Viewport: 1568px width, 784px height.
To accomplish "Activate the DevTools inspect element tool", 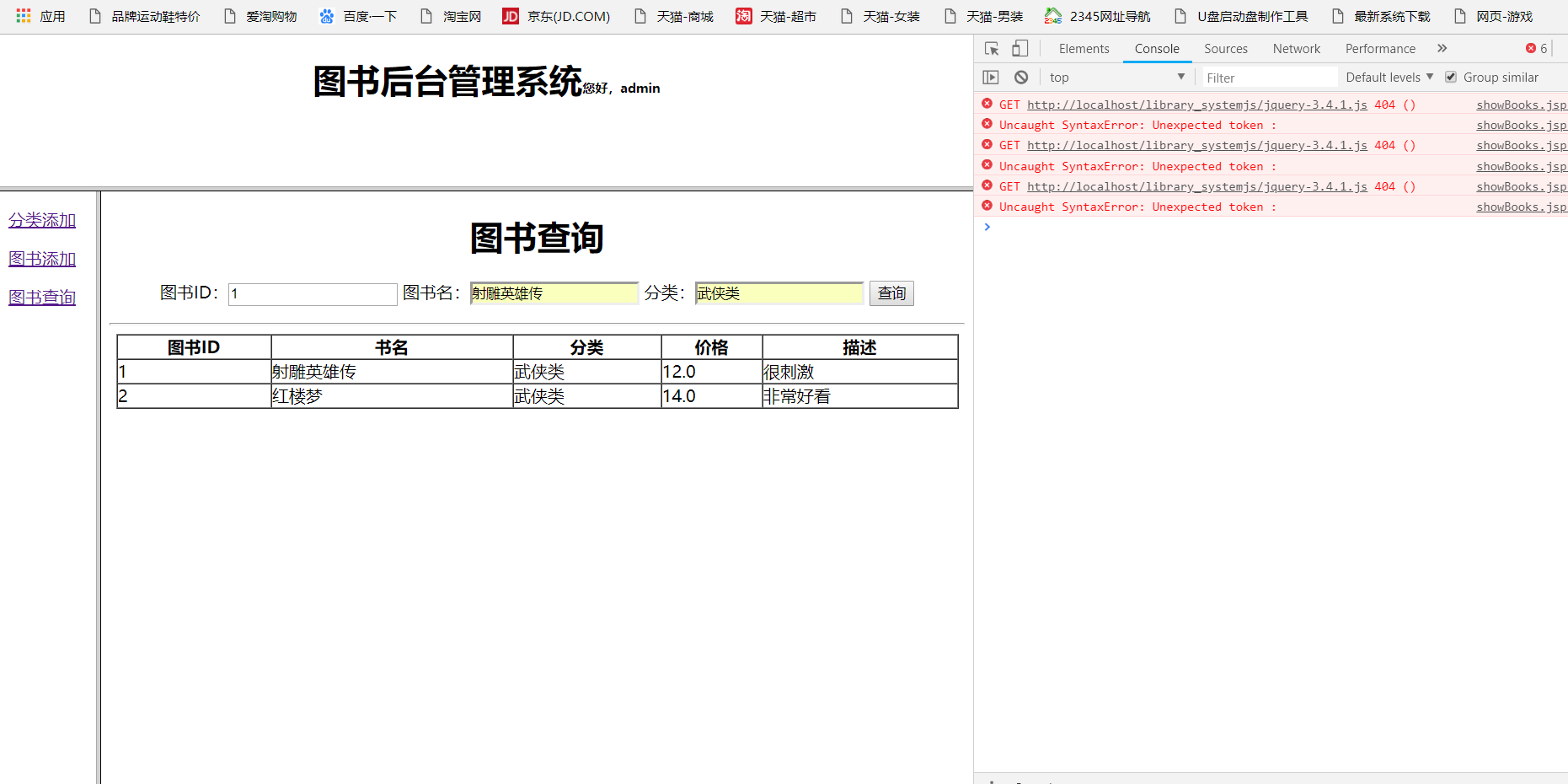I will [992, 49].
